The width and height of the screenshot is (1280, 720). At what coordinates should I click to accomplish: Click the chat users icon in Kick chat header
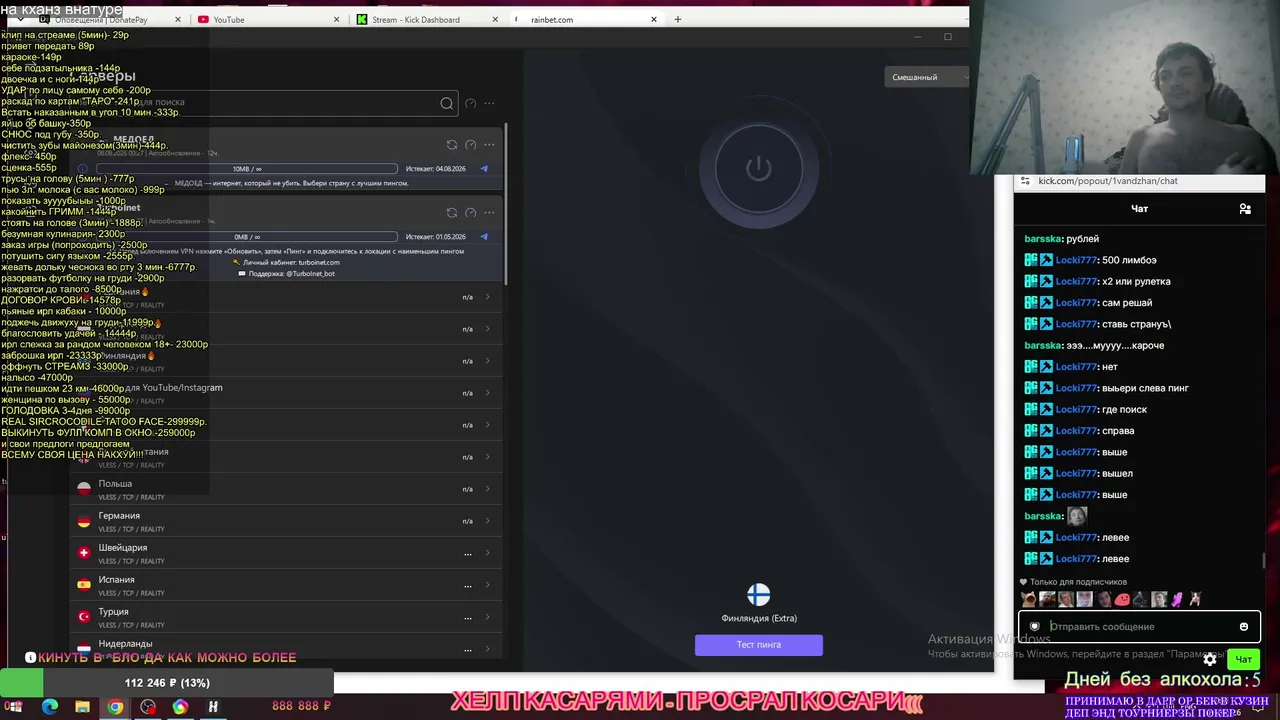pos(1245,209)
